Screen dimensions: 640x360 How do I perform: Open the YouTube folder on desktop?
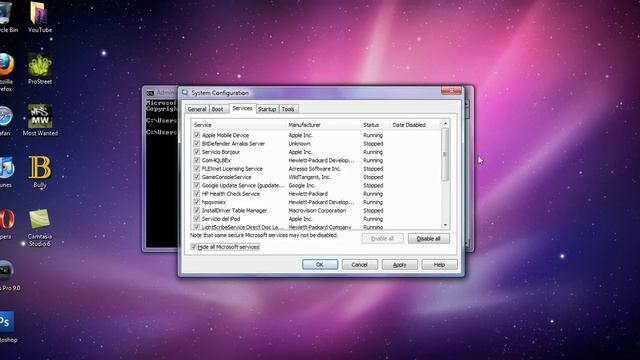pos(40,16)
